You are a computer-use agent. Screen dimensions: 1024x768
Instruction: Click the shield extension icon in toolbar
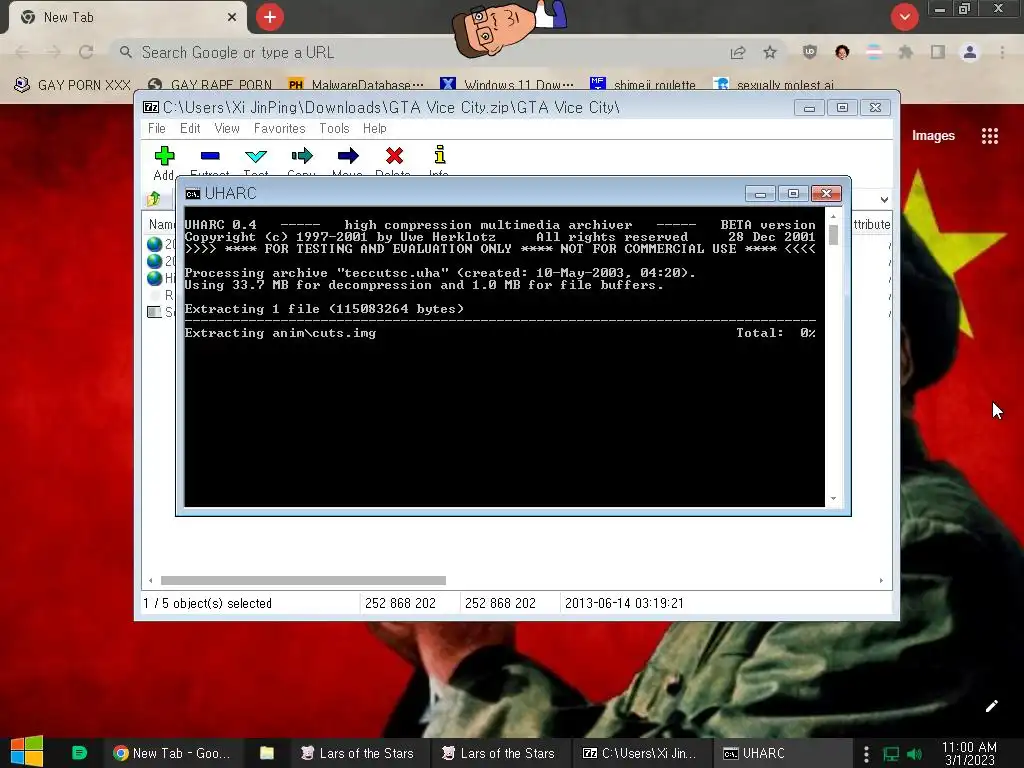810,52
